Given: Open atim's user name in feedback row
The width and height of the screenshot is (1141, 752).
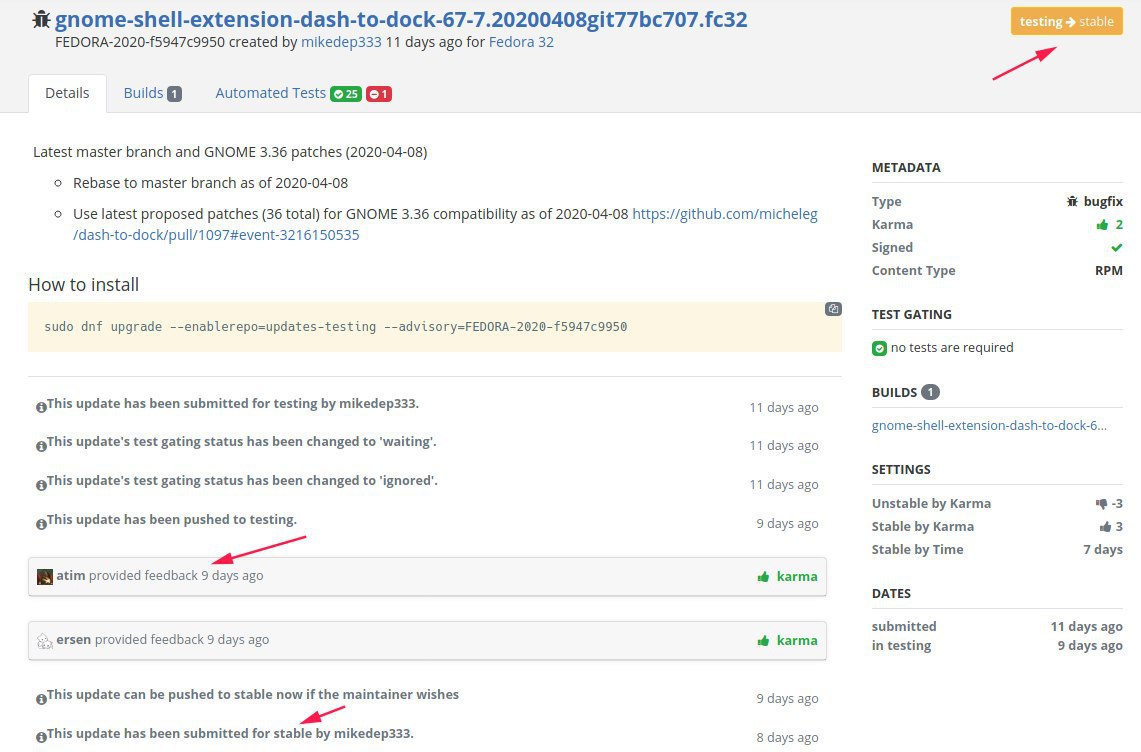Looking at the screenshot, I should click(x=71, y=575).
